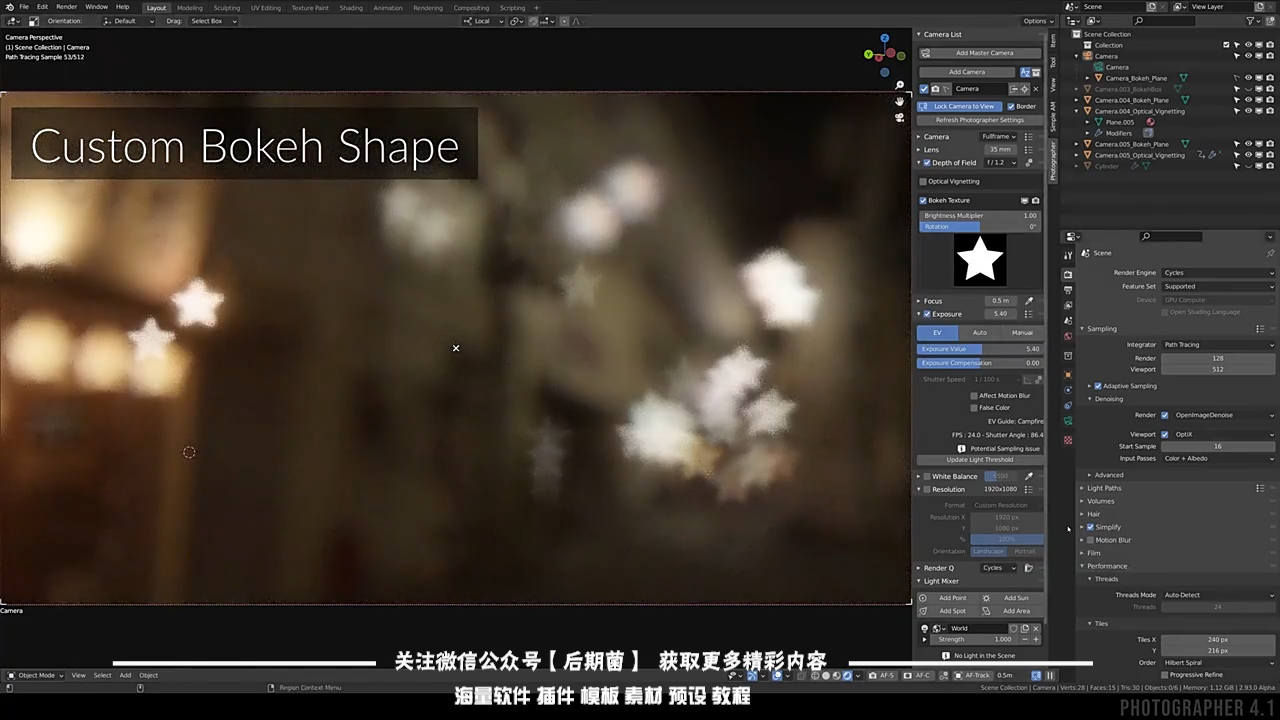This screenshot has height=720, width=1280.
Task: Toggle Adaptive Sampling checkbox
Action: tap(1098, 386)
